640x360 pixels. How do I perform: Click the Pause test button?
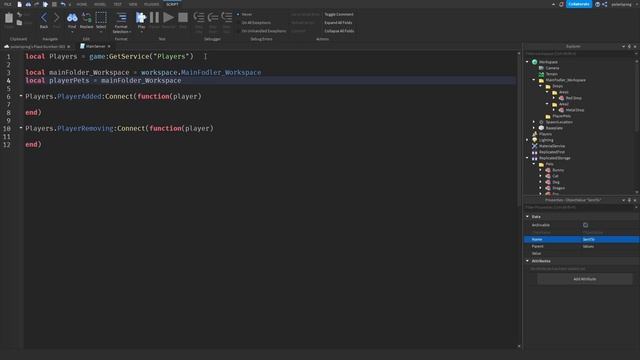pos(154,18)
